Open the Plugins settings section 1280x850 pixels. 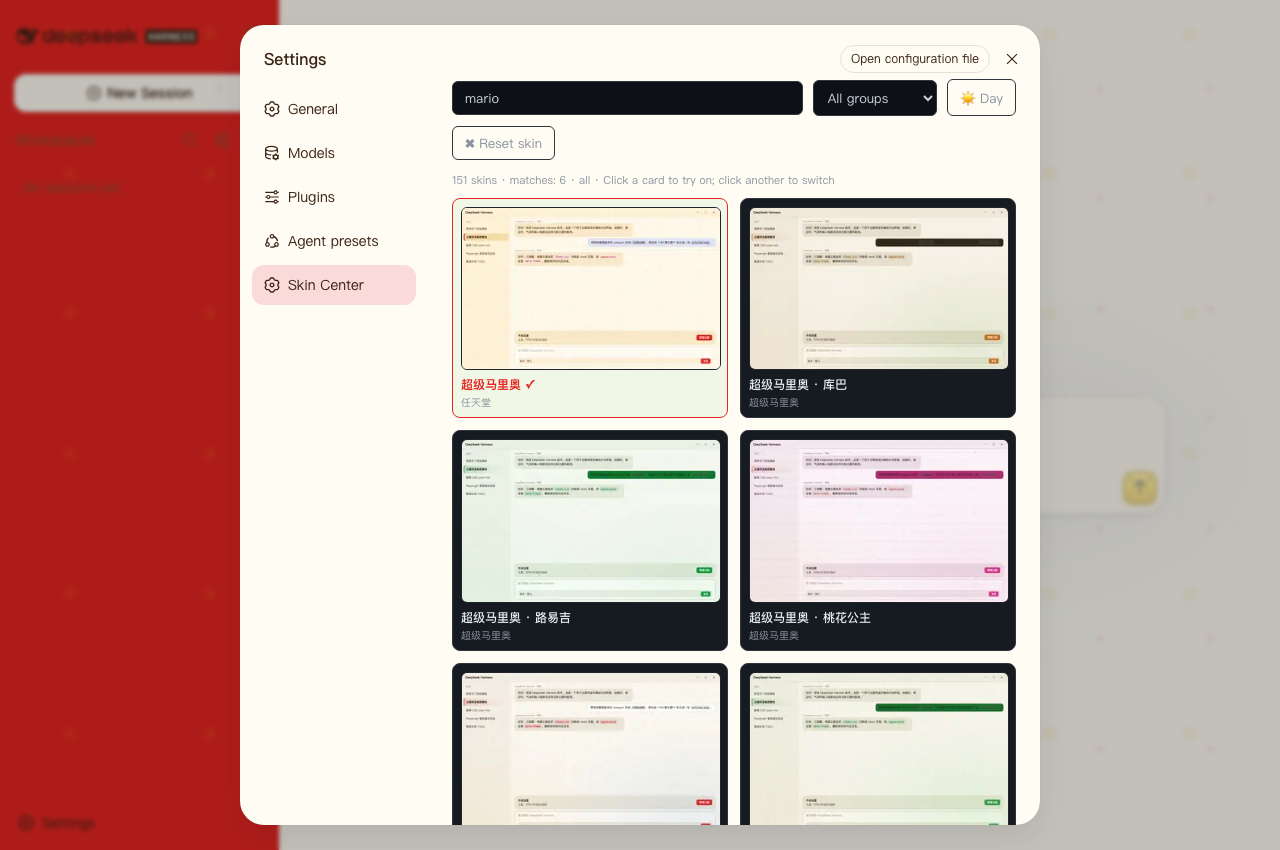[334, 197]
